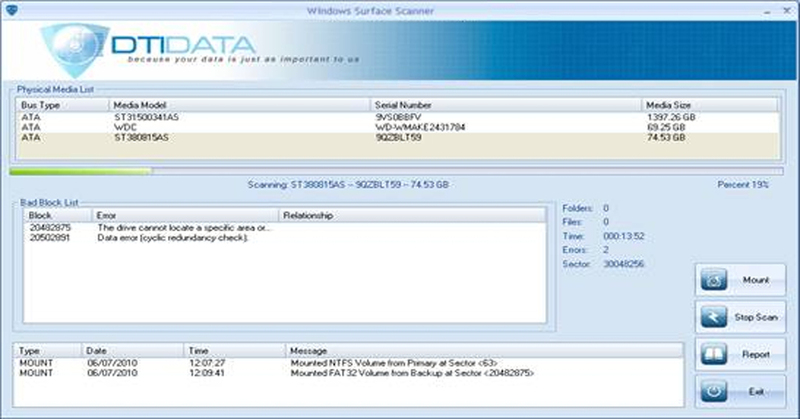Click the Sector value 30048256
Image resolution: width=800 pixels, height=419 pixels.
623,264
